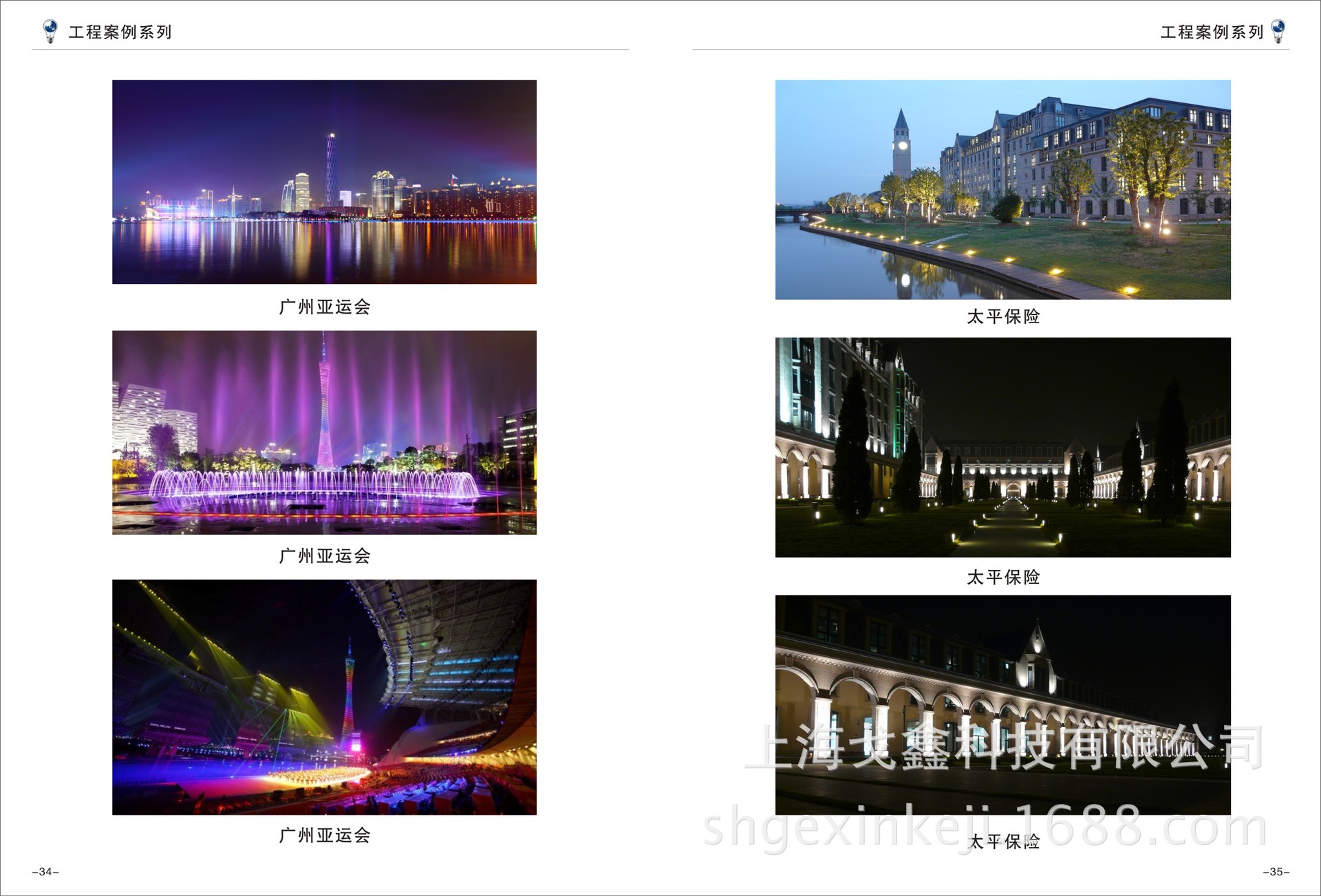Open the stadium laser light show photo

click(x=324, y=697)
